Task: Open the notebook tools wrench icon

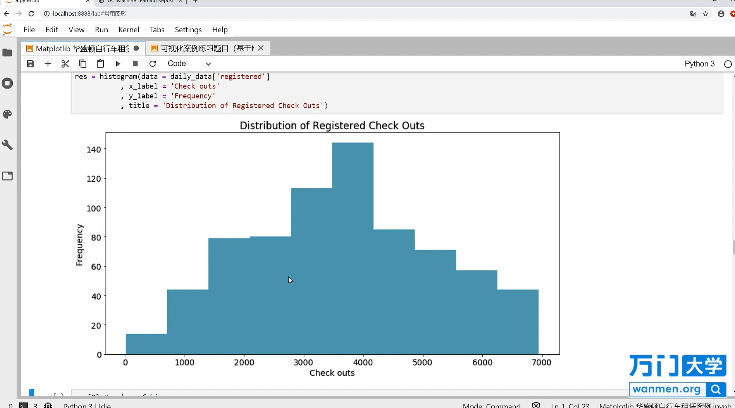Action: click(x=8, y=145)
